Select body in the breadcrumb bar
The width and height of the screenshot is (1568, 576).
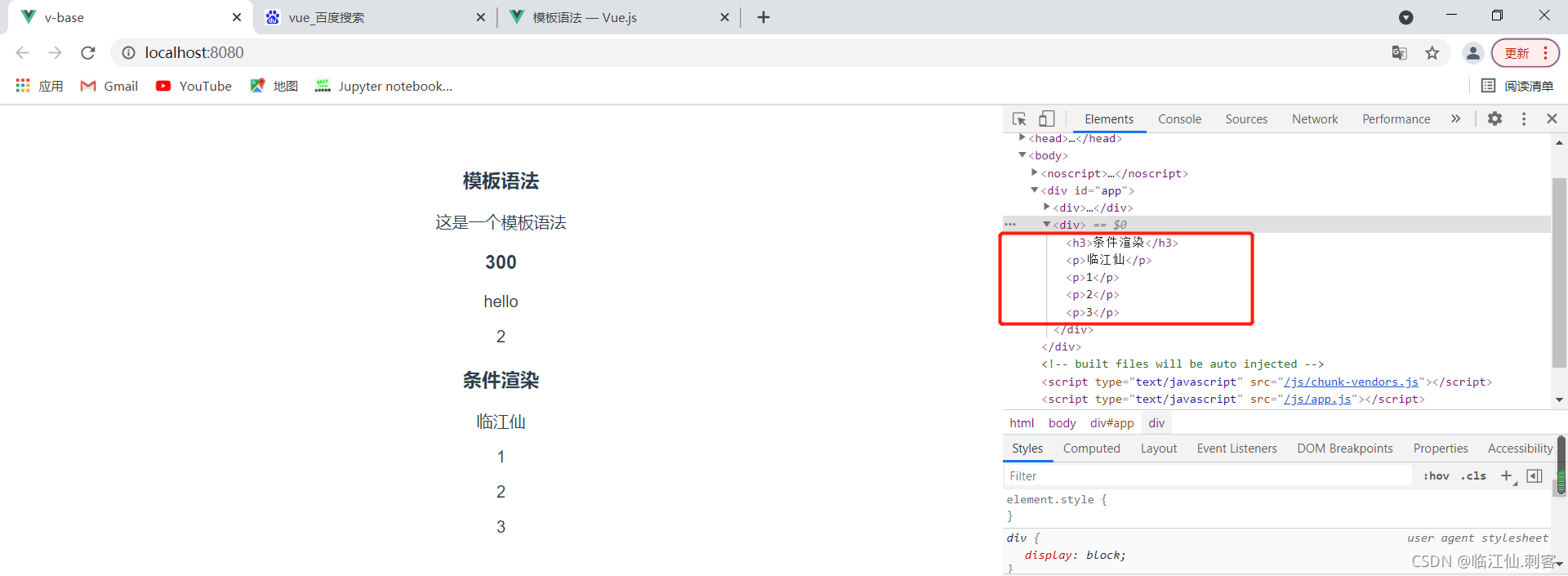[x=1062, y=422]
